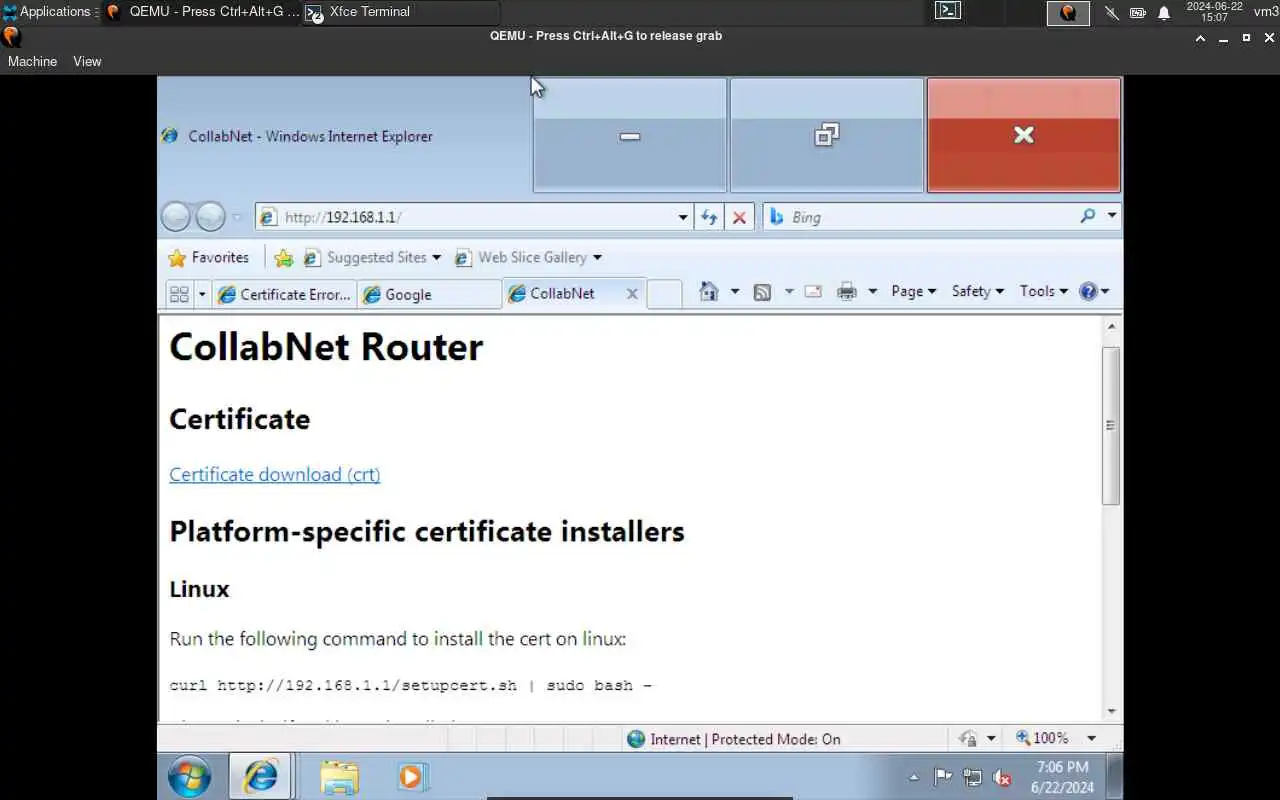Screen dimensions: 1280x800
Task: Open the Xfce Applications menu
Action: point(48,12)
